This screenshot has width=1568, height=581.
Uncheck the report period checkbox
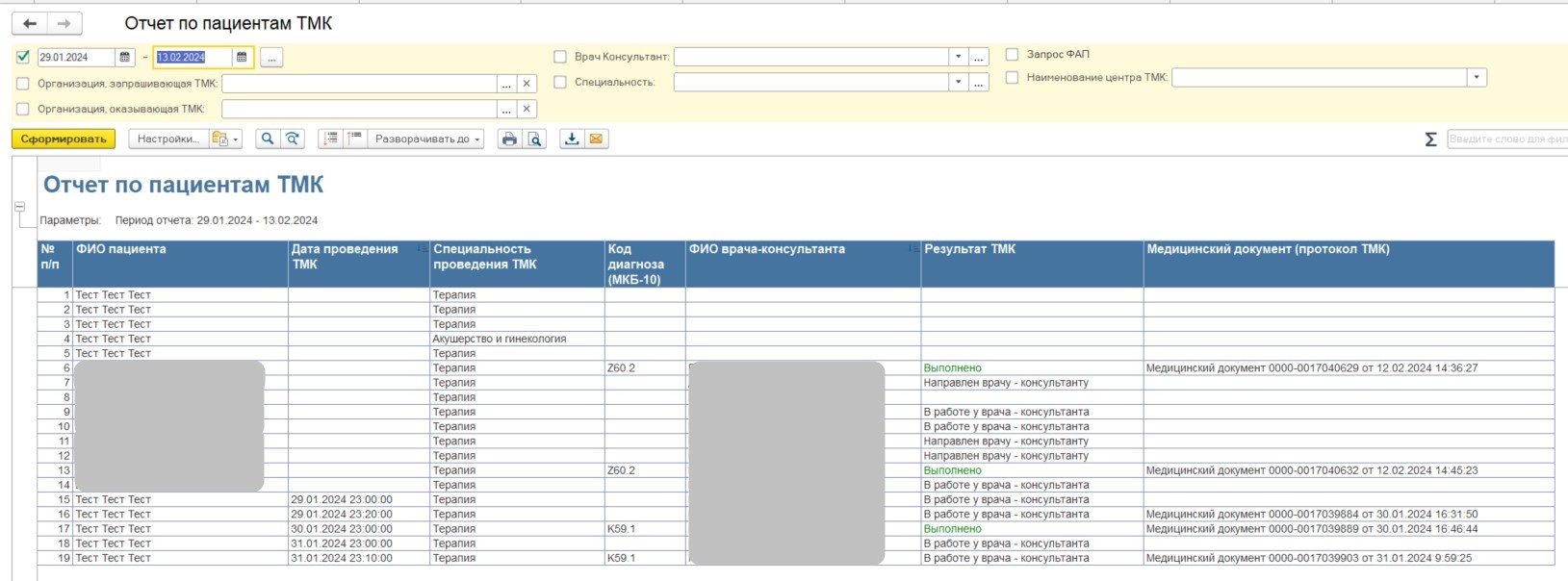pos(23,58)
